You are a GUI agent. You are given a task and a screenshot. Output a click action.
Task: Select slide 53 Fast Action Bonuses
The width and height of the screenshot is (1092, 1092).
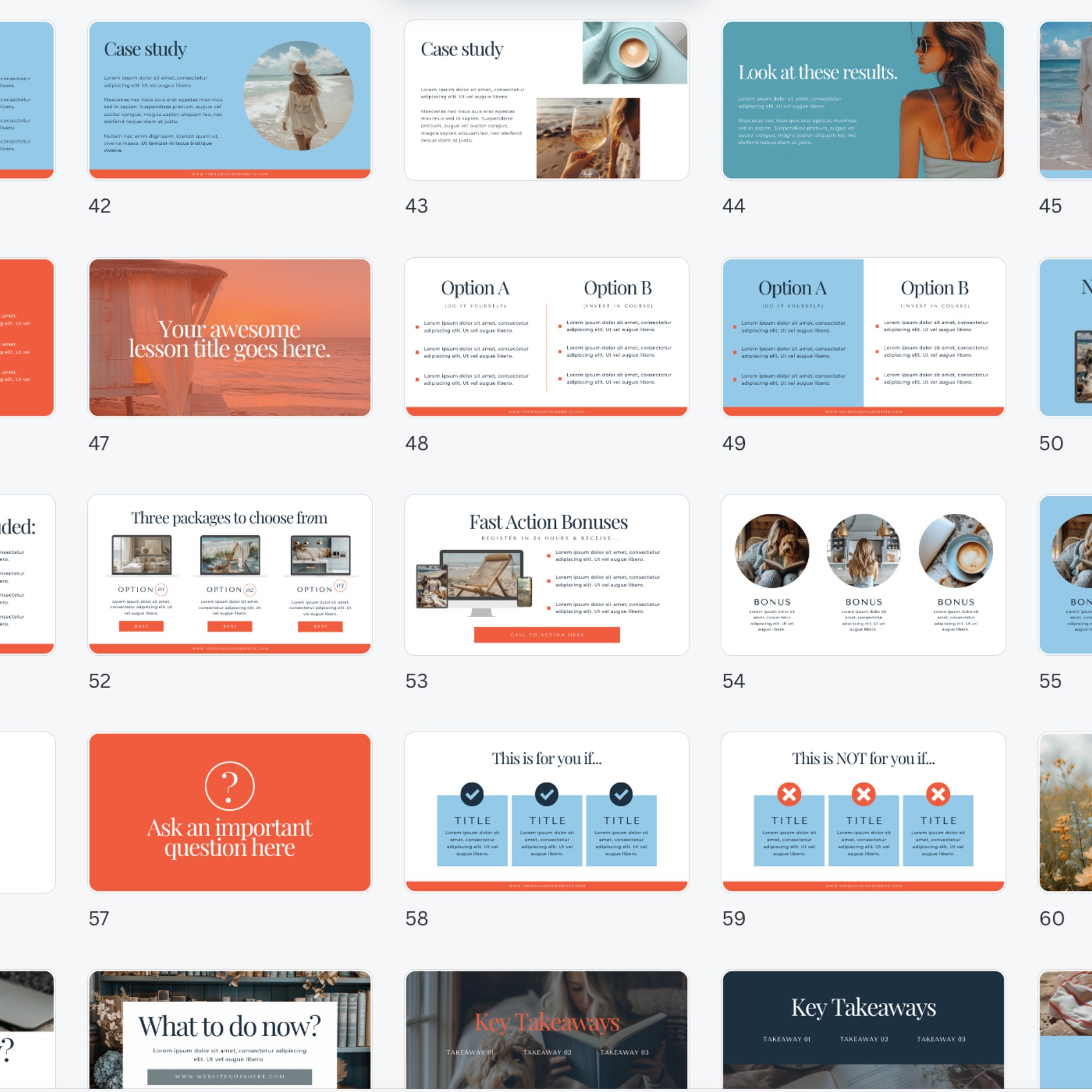547,575
